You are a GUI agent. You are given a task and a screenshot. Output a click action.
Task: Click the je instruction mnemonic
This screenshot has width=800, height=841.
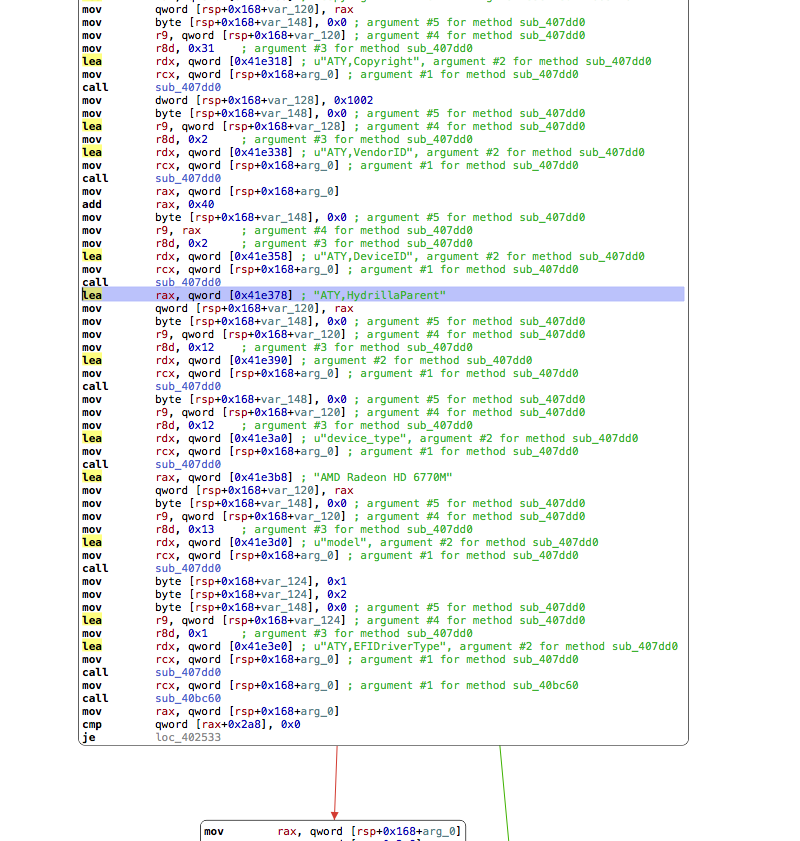[x=88, y=737]
